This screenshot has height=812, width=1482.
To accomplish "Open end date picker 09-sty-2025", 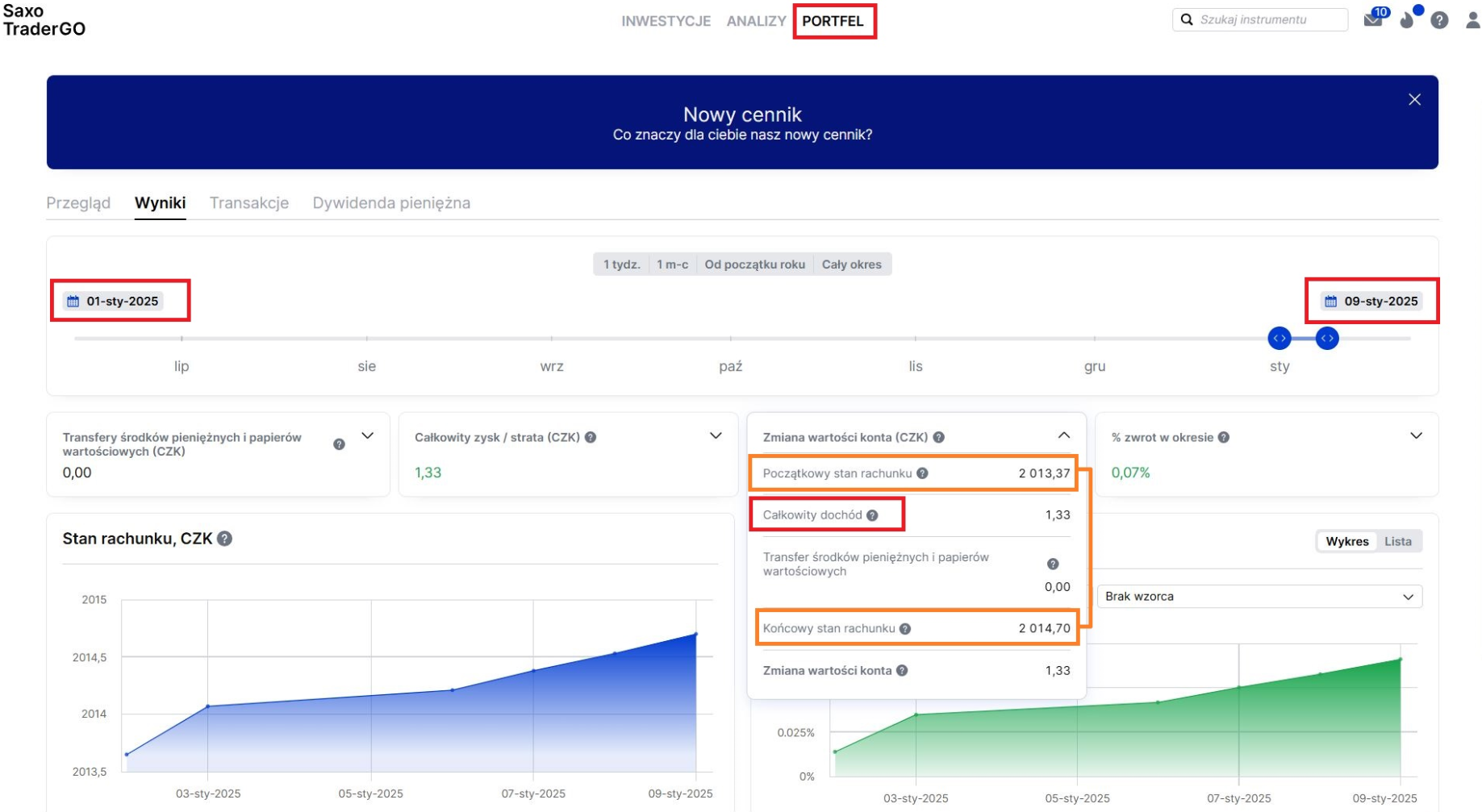I will (1371, 301).
